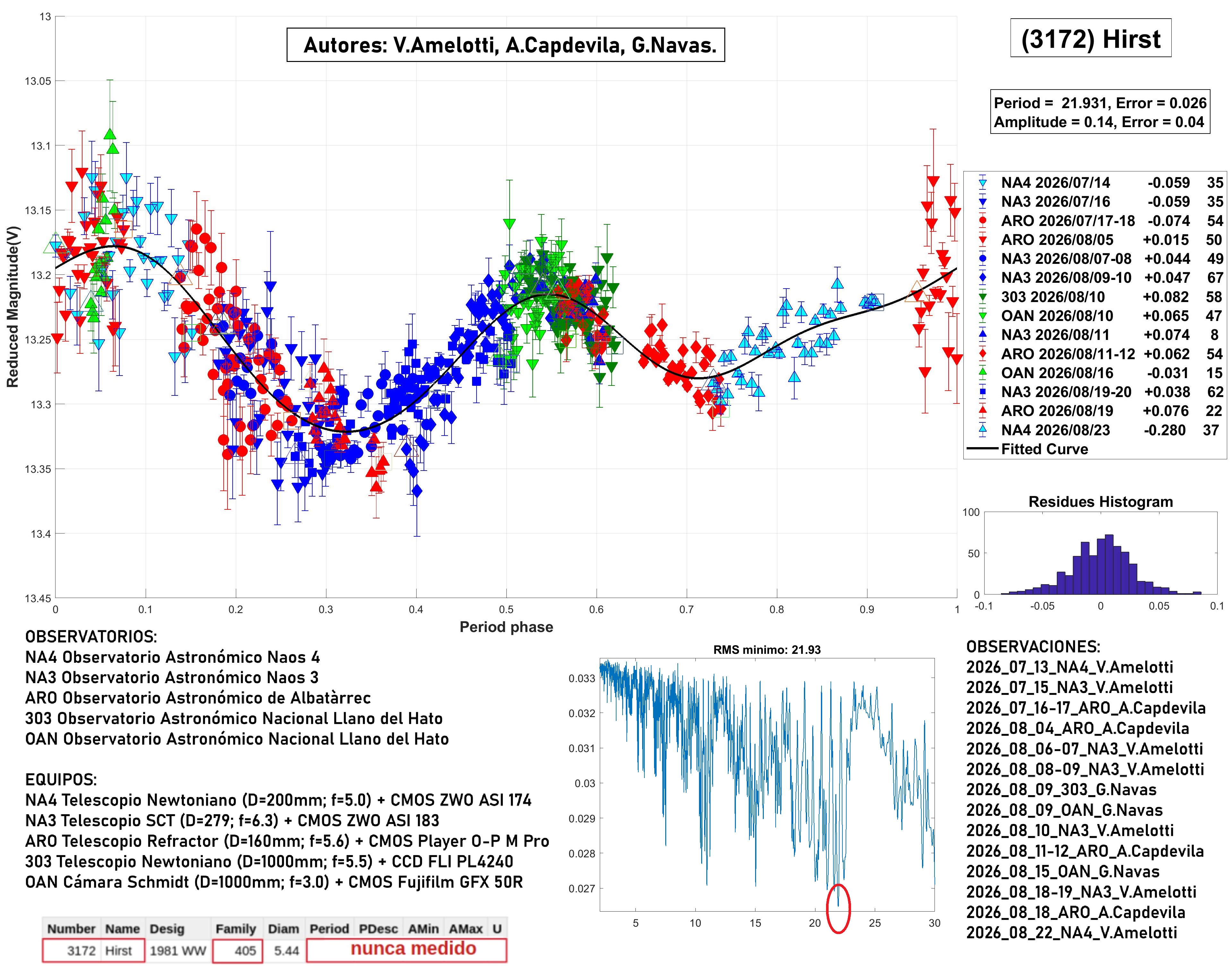Click the "Period = 21.931, Error = 0.026" line

pos(1100,103)
